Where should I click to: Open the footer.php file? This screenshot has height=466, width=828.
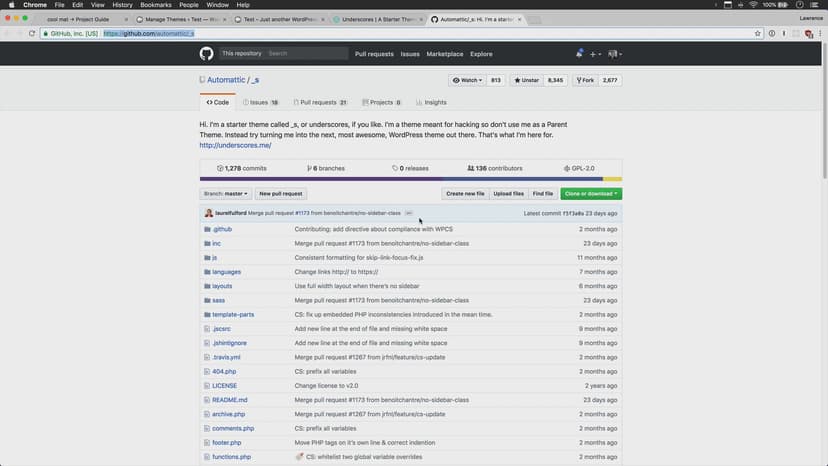(227, 443)
